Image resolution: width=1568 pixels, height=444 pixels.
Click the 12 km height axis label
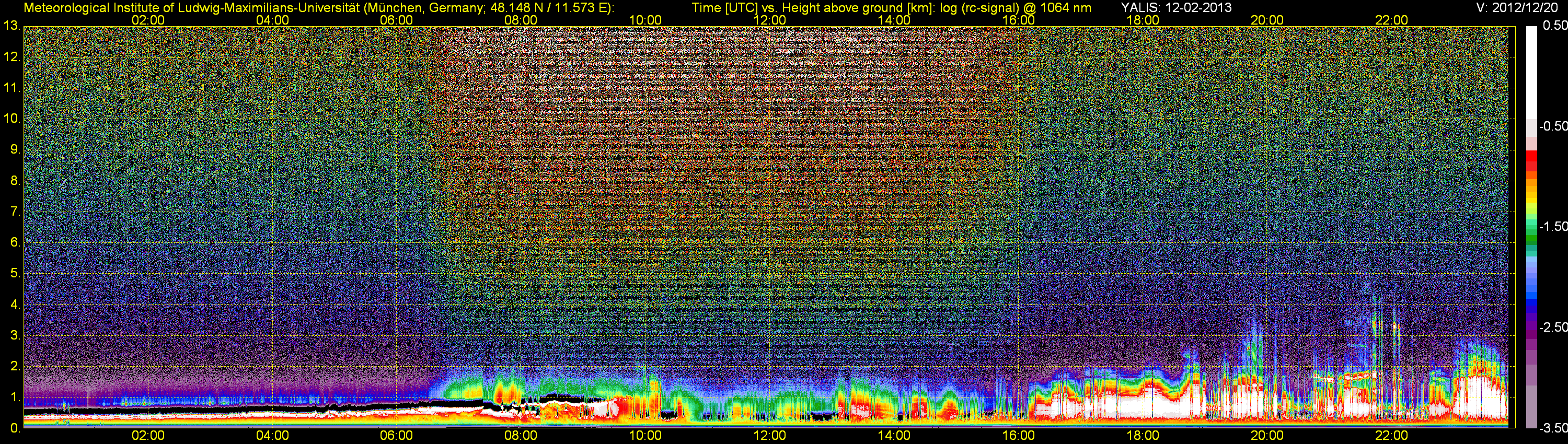tap(11, 57)
